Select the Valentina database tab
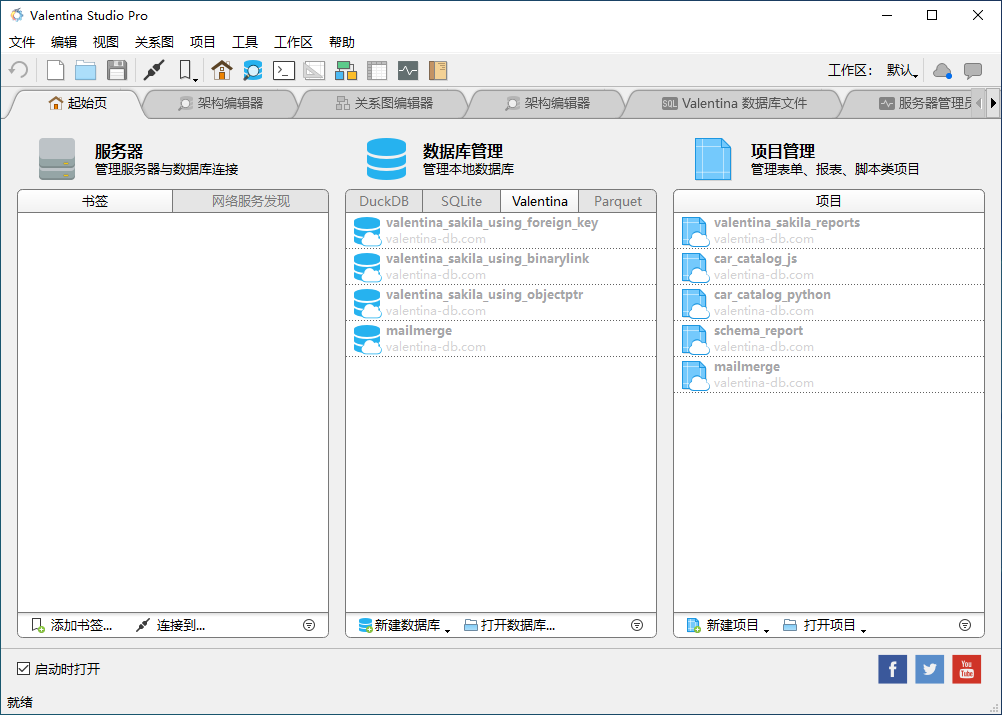 (540, 201)
